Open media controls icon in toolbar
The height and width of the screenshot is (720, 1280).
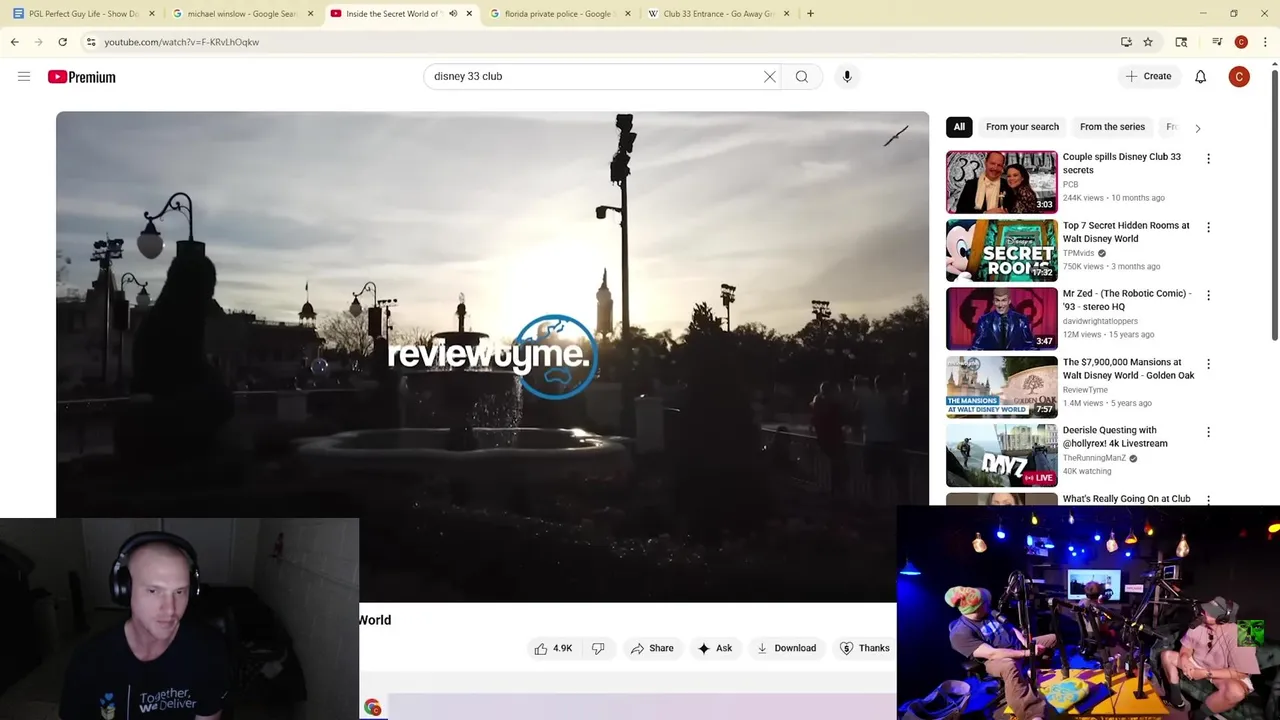(1217, 42)
